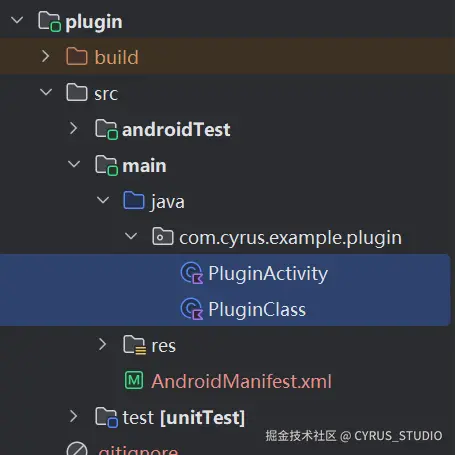Click the AndroidManifest.xml manifest file icon
The width and height of the screenshot is (455, 455).
click(x=134, y=380)
